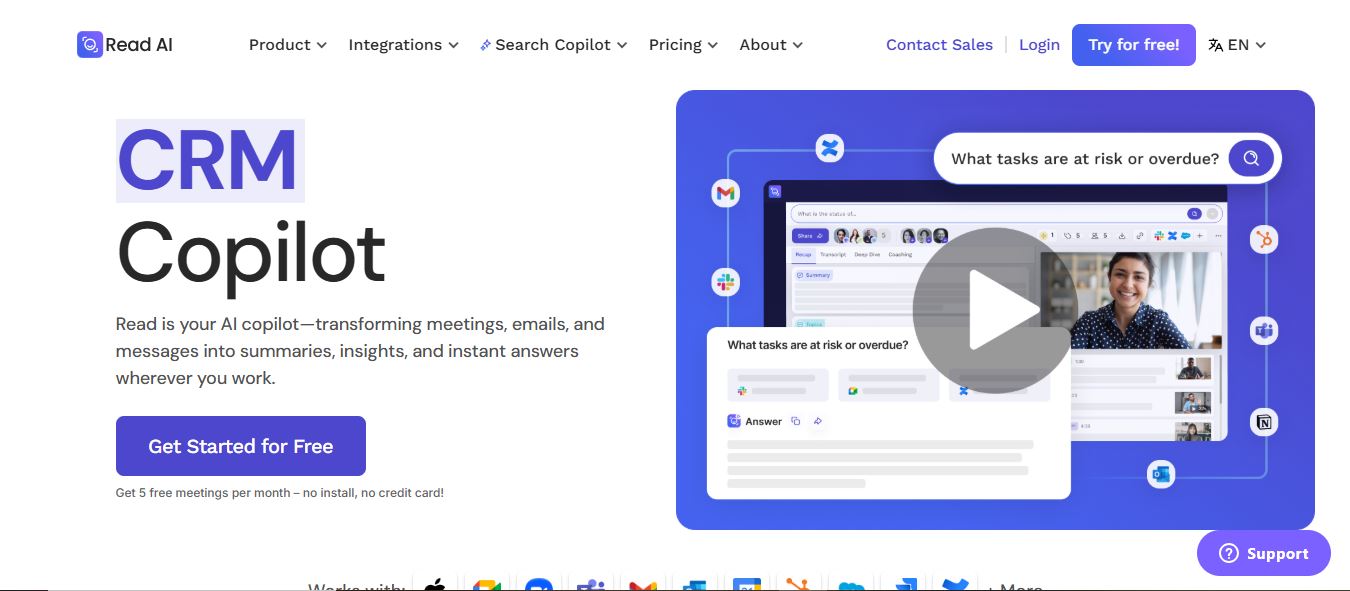Image resolution: width=1350 pixels, height=591 pixels.
Task: Click the HubSpot icon in the hero image
Action: point(1264,239)
